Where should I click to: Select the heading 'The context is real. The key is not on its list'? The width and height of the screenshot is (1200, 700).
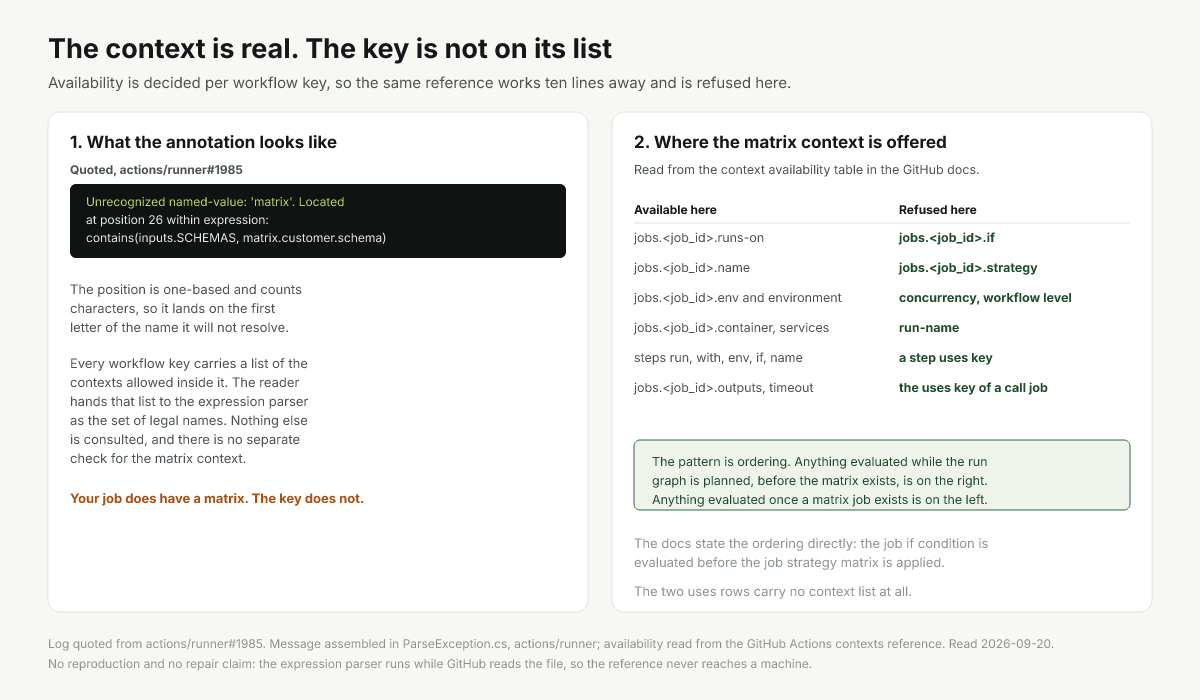point(330,48)
